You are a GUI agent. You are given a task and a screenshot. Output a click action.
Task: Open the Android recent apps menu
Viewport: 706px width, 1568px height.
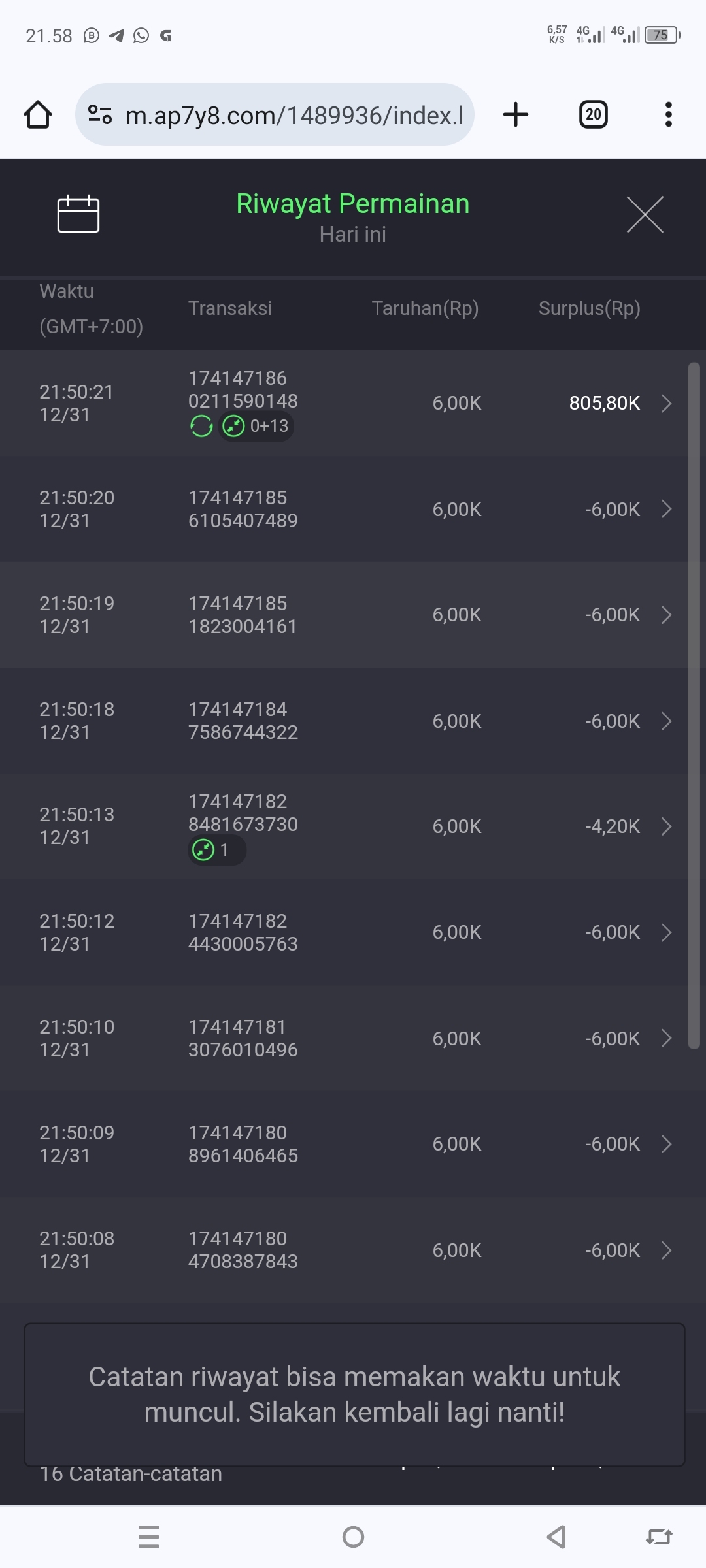[x=149, y=1537]
